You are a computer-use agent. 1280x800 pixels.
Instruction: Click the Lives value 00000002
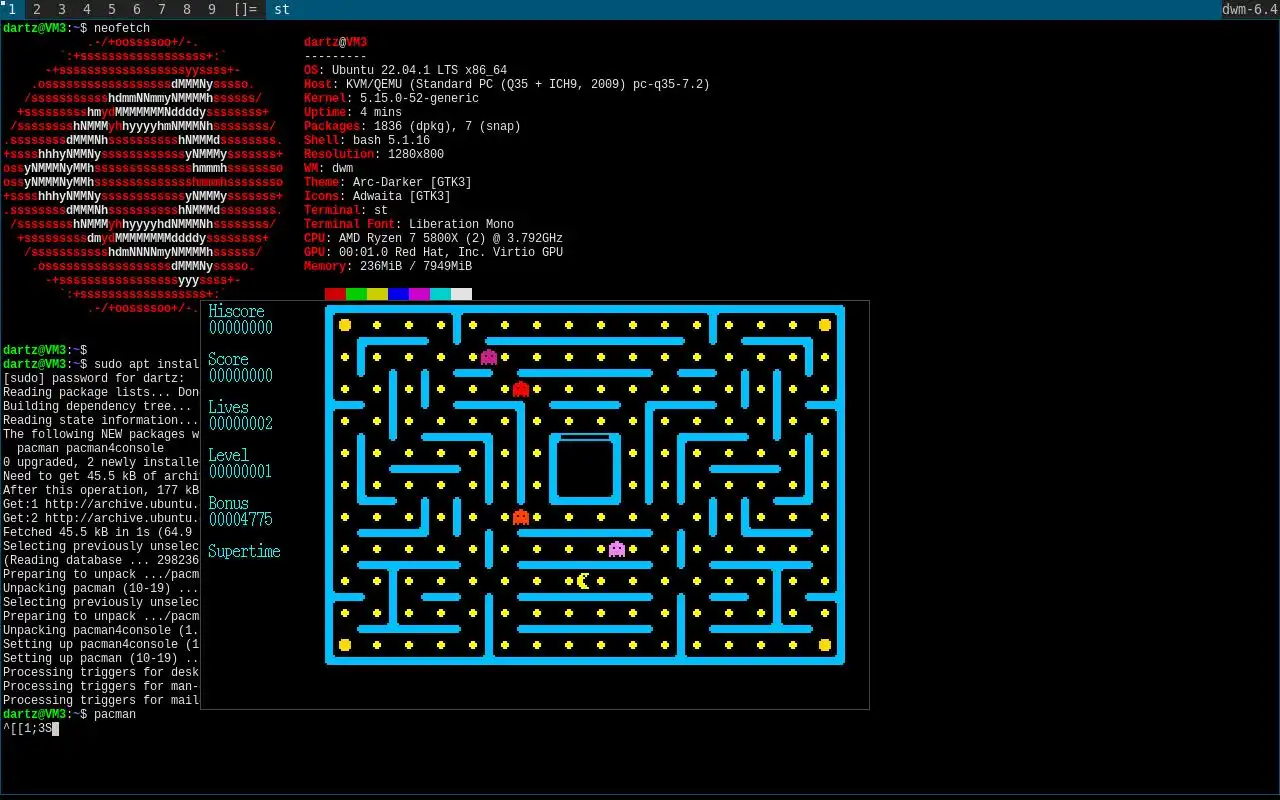click(241, 424)
